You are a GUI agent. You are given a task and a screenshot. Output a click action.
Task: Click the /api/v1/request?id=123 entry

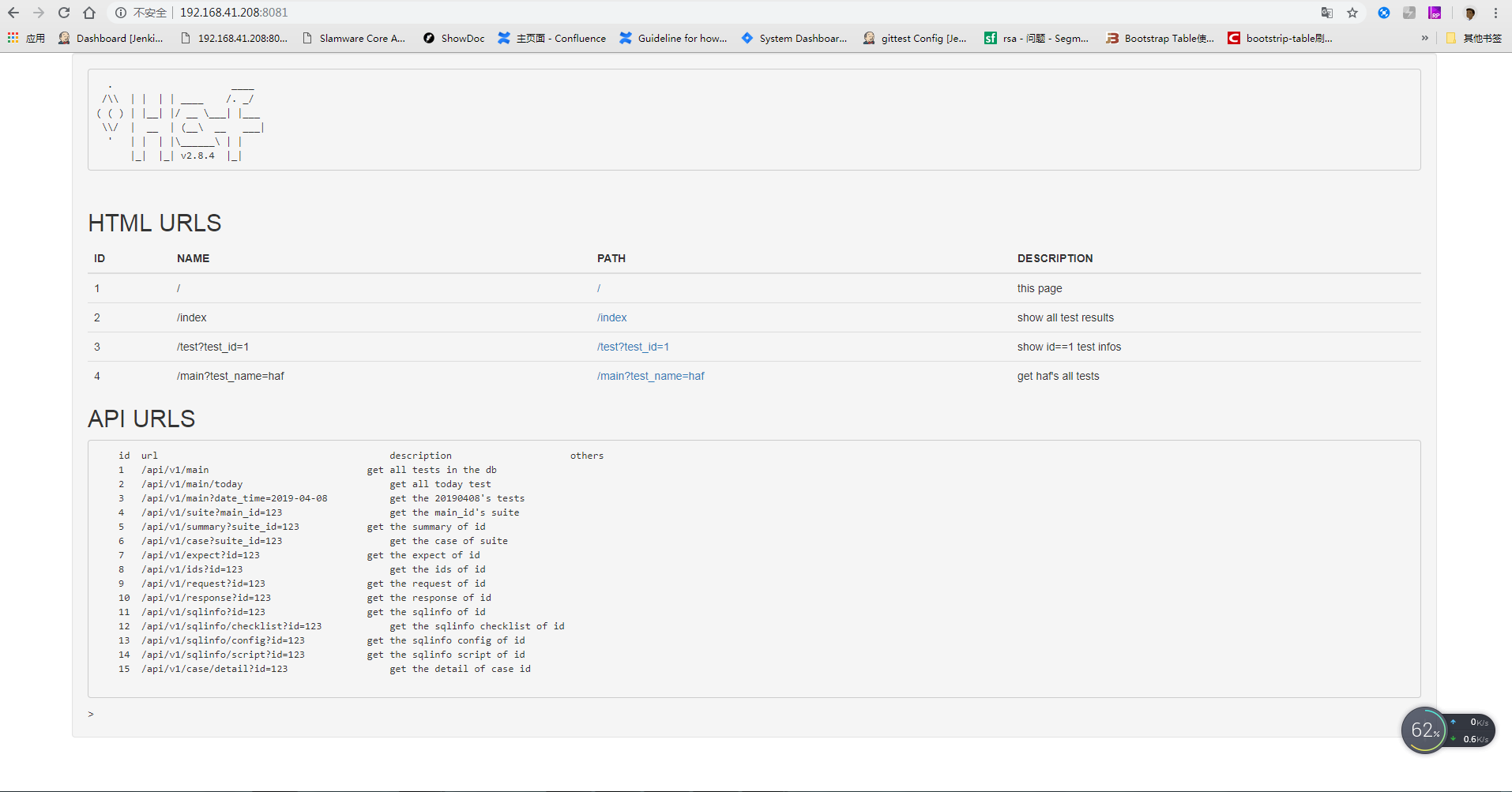click(203, 584)
